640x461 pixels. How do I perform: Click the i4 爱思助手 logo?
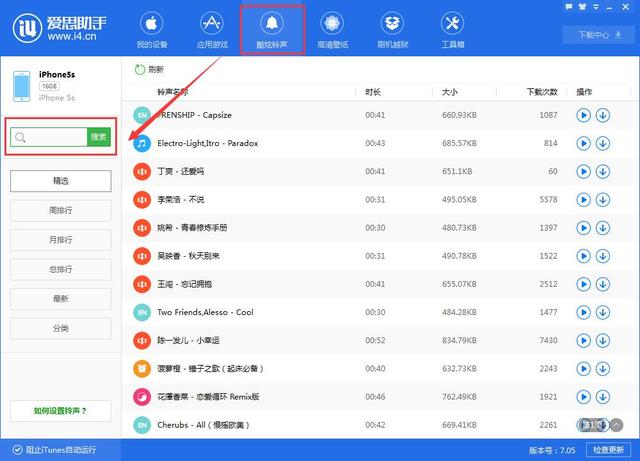60,28
